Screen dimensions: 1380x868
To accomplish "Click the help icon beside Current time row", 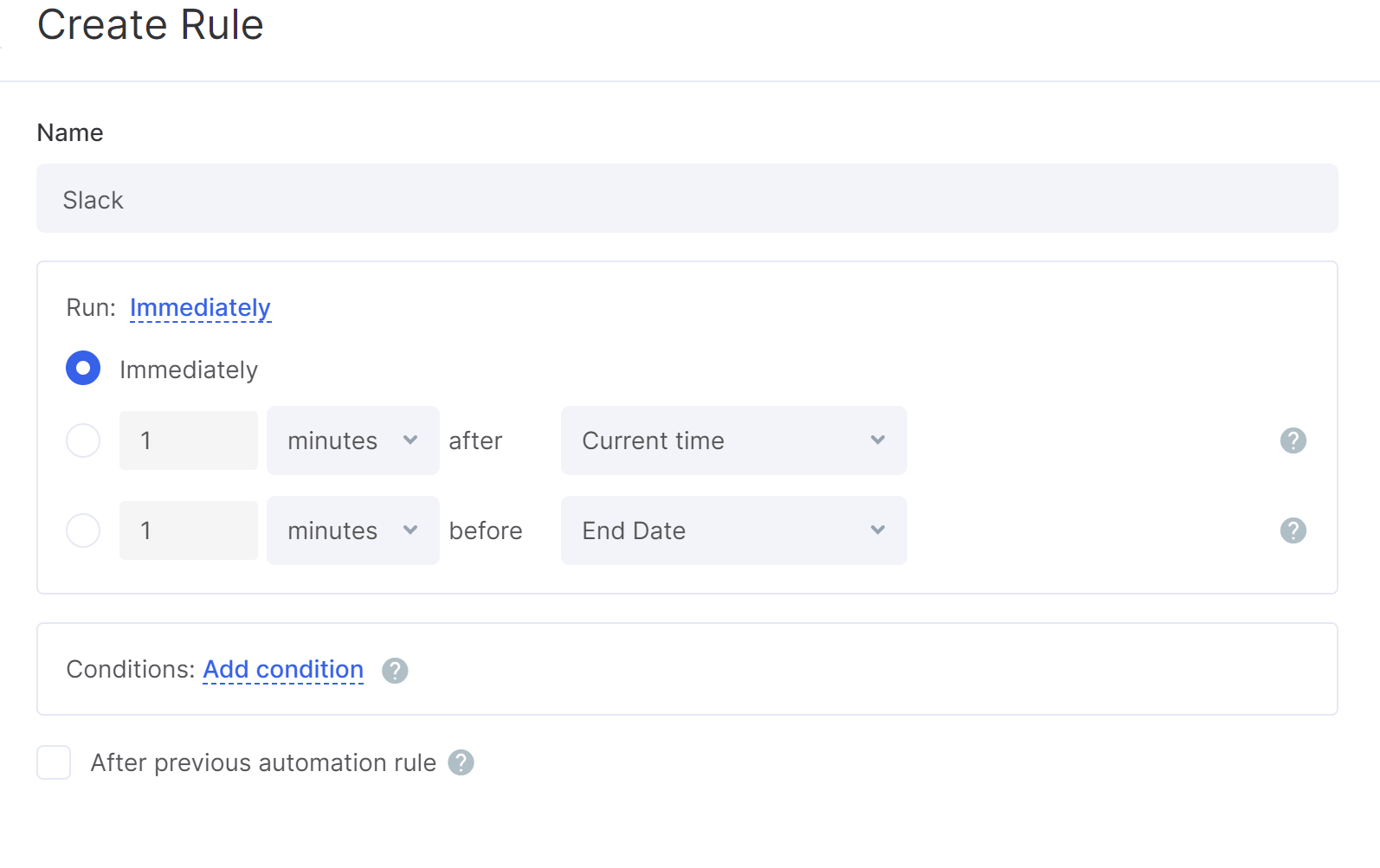I will [1293, 440].
